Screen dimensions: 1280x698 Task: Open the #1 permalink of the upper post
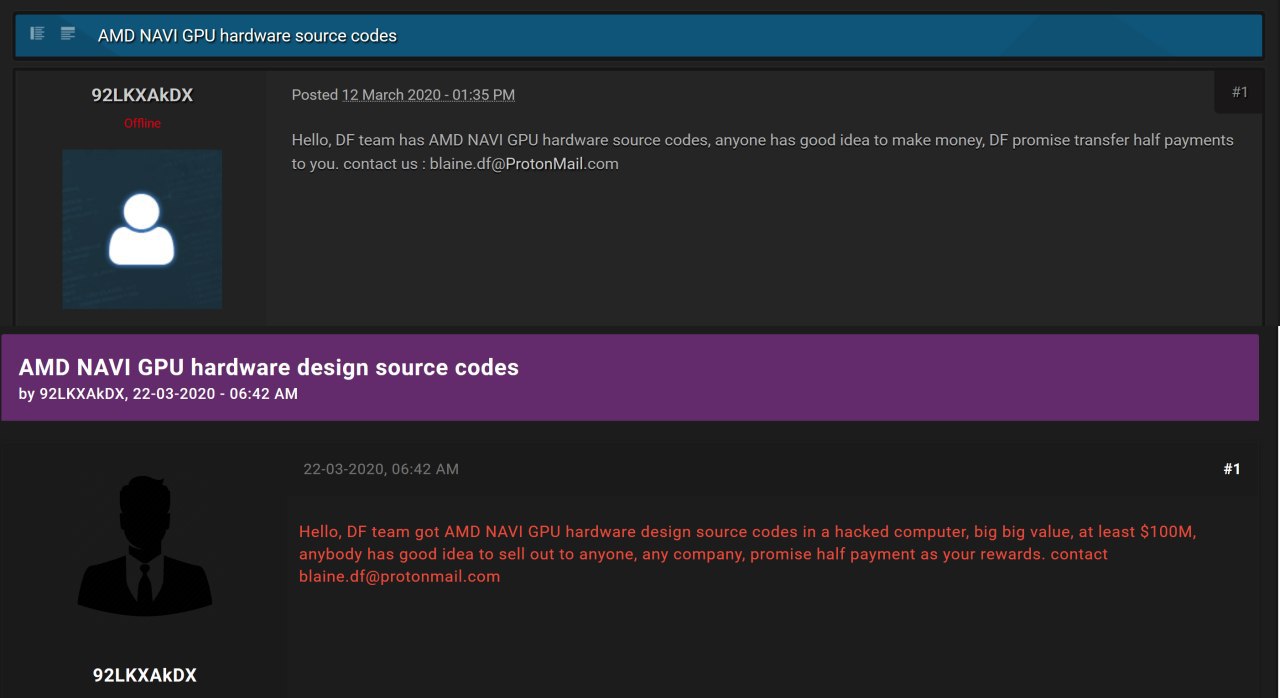pos(1240,92)
